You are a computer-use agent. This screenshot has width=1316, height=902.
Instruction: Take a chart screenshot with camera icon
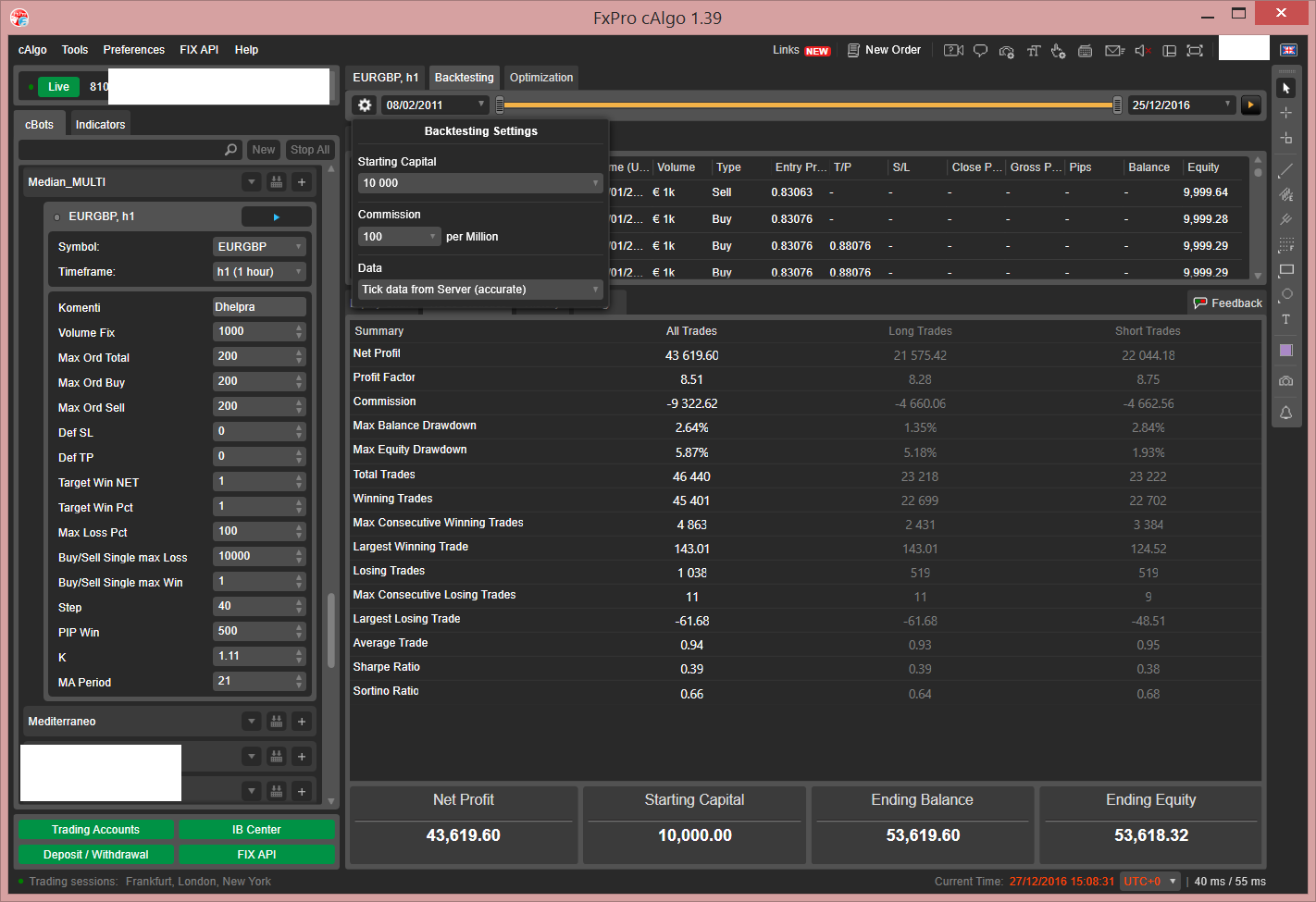1286,381
